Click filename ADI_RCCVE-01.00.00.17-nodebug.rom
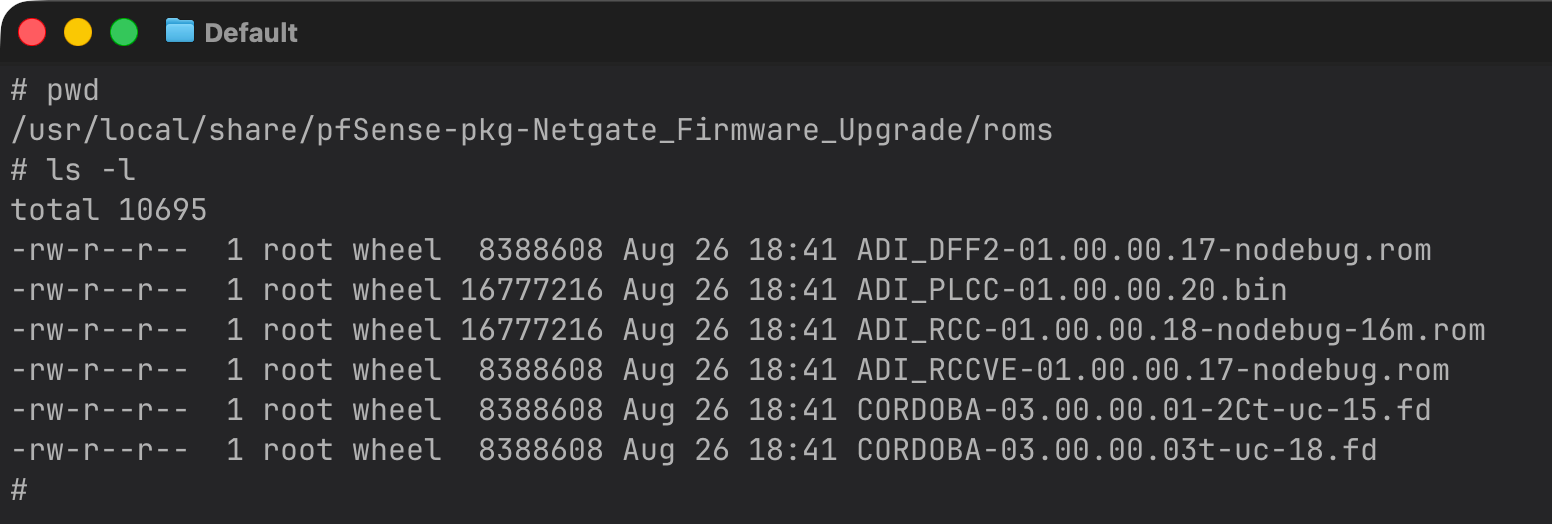1552x524 pixels. click(1152, 370)
